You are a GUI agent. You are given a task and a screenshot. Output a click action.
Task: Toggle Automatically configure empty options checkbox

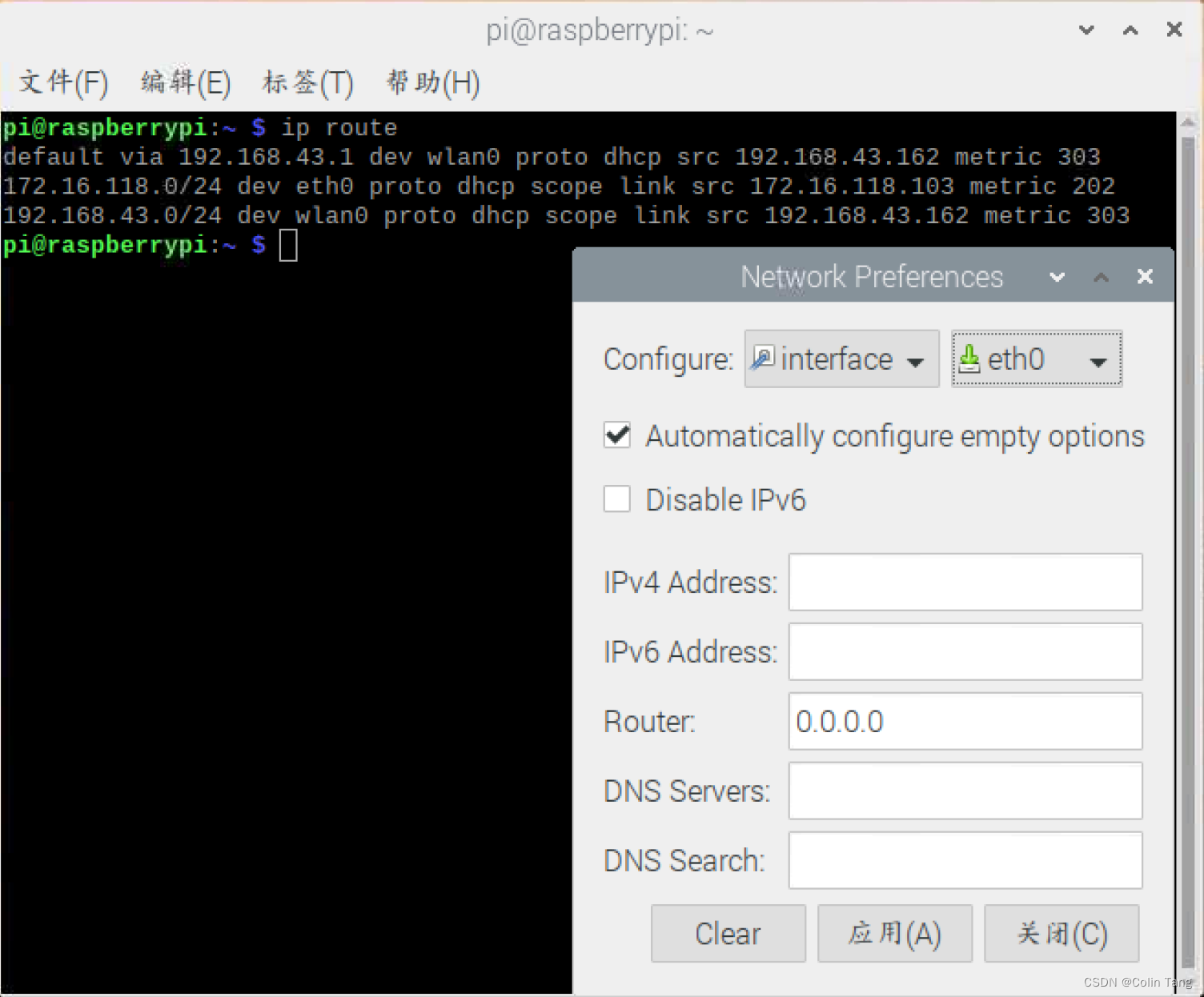tap(617, 436)
